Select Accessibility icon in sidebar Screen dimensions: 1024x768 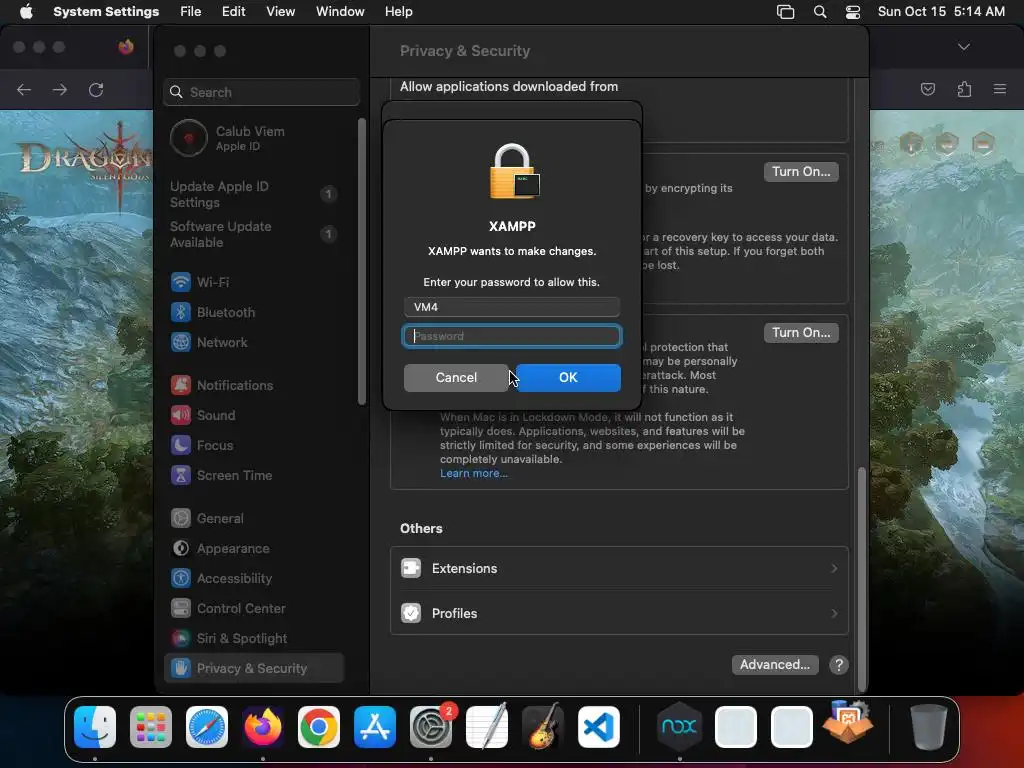tap(181, 579)
